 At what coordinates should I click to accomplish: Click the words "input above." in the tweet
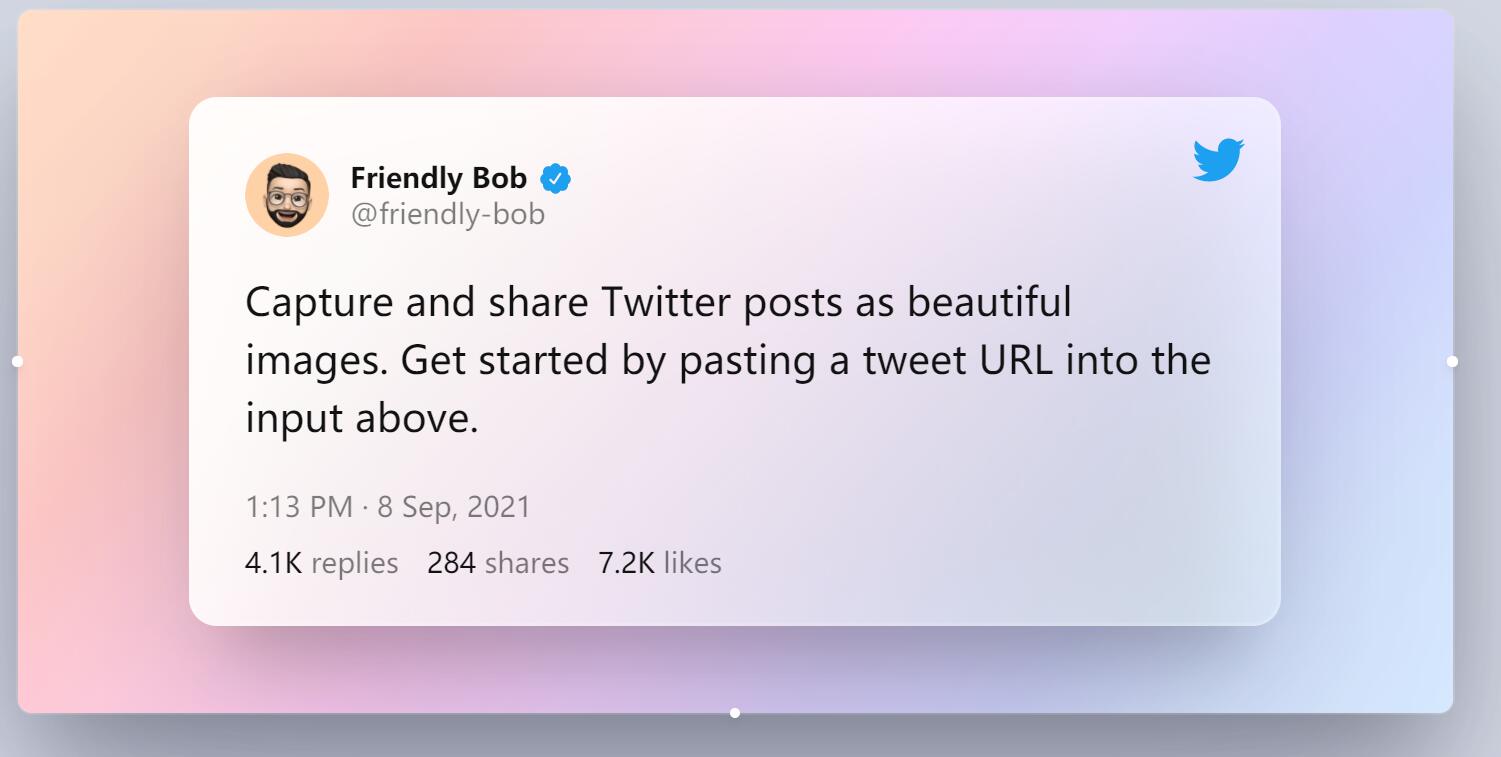[362, 419]
